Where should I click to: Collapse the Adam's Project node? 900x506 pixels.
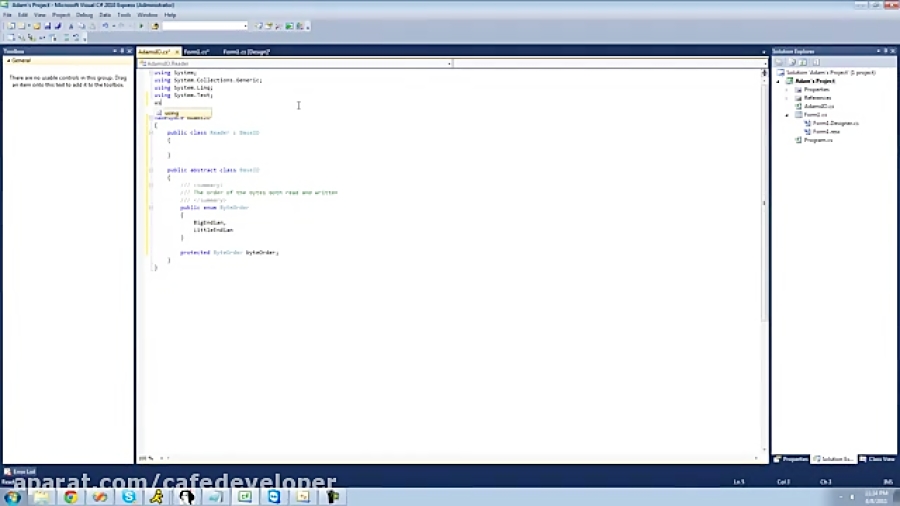pos(779,81)
